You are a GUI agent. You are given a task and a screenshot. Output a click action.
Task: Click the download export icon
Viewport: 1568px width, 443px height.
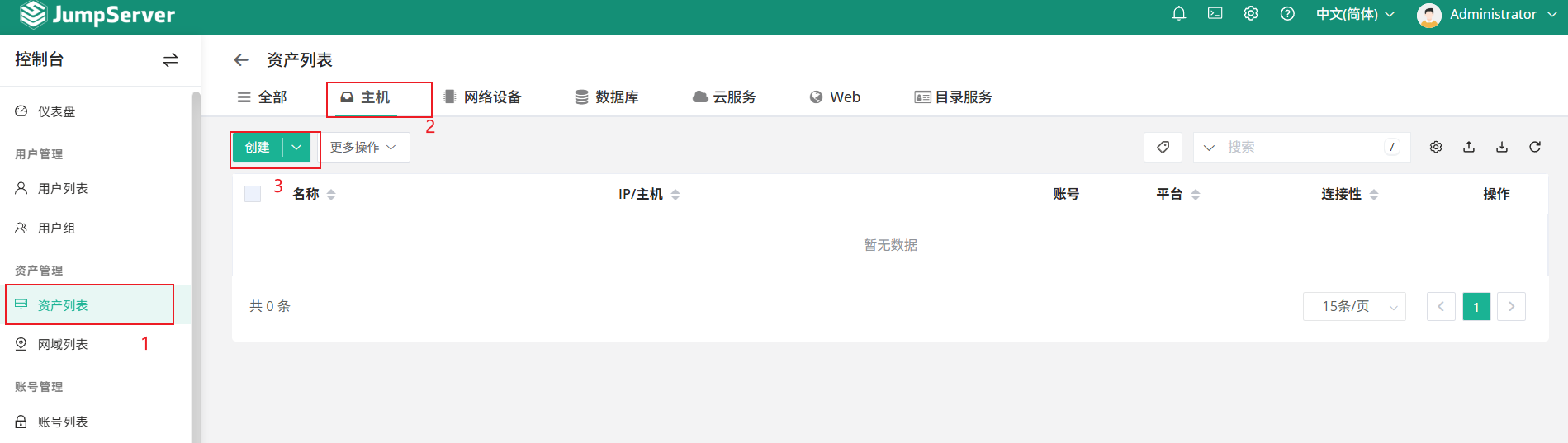tap(1502, 147)
